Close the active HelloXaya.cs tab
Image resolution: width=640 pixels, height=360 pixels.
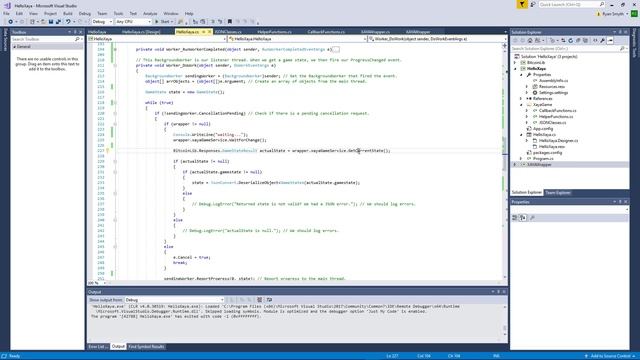210,32
